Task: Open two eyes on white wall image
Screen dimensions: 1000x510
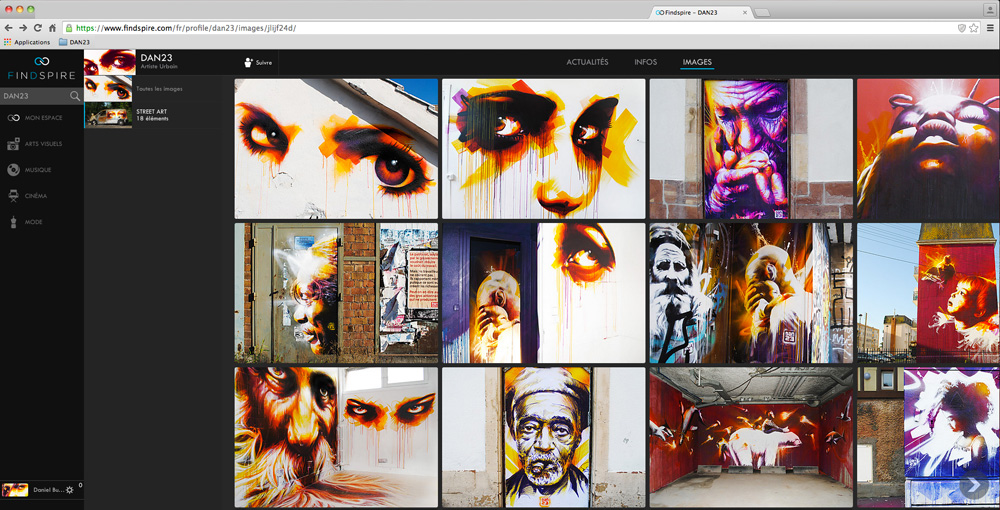Action: [x=336, y=149]
